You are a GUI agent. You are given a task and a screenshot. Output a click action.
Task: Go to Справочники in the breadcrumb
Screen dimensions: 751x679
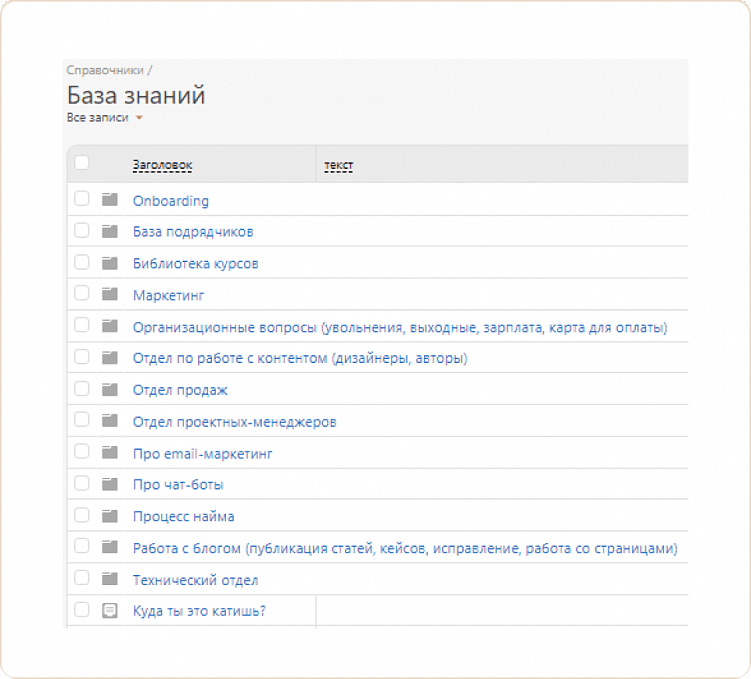[105, 70]
